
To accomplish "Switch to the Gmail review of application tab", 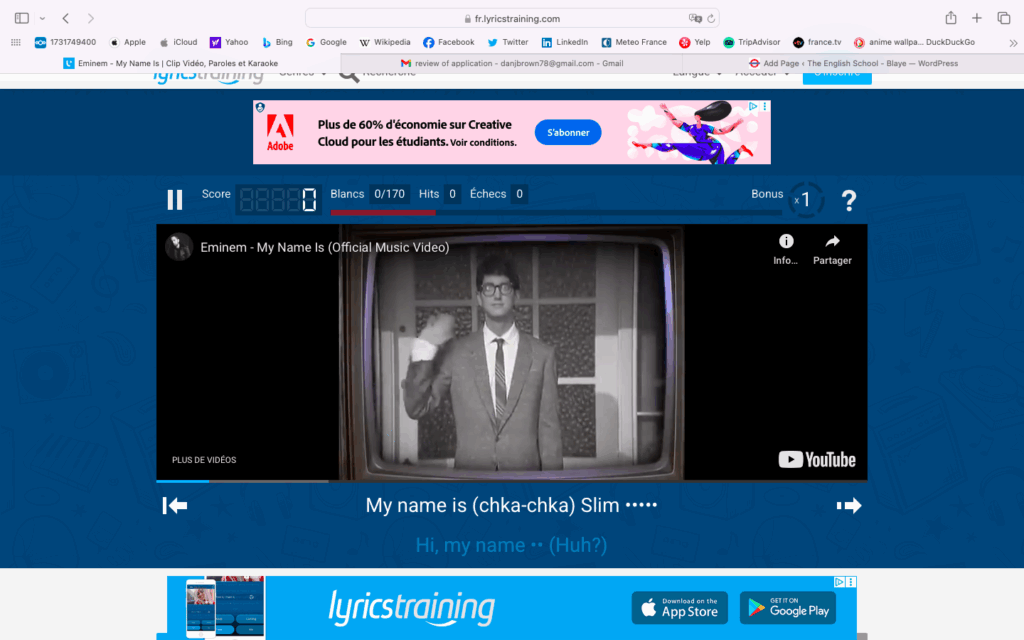I will pyautogui.click(x=512, y=63).
